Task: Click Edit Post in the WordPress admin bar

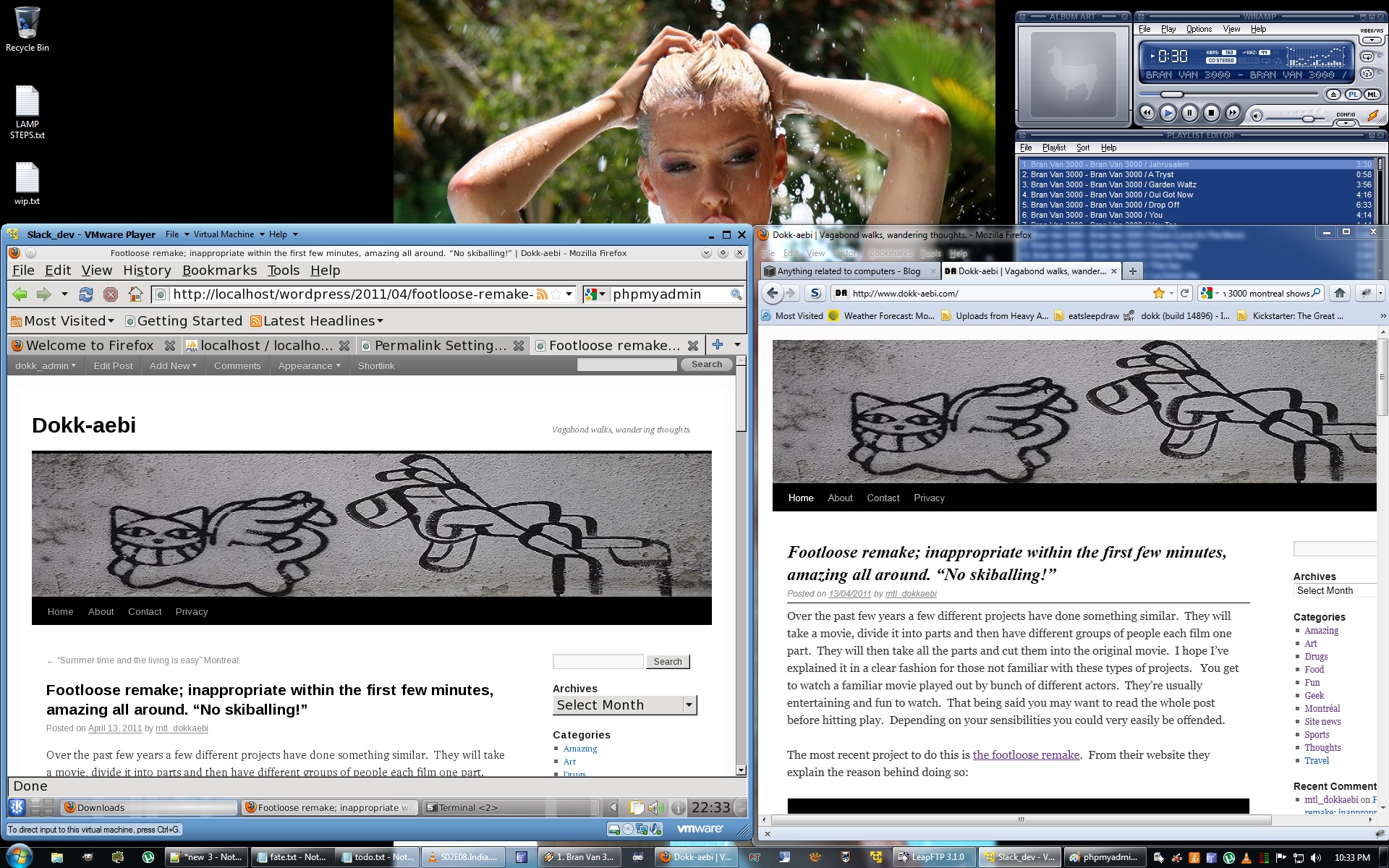Action: [113, 366]
